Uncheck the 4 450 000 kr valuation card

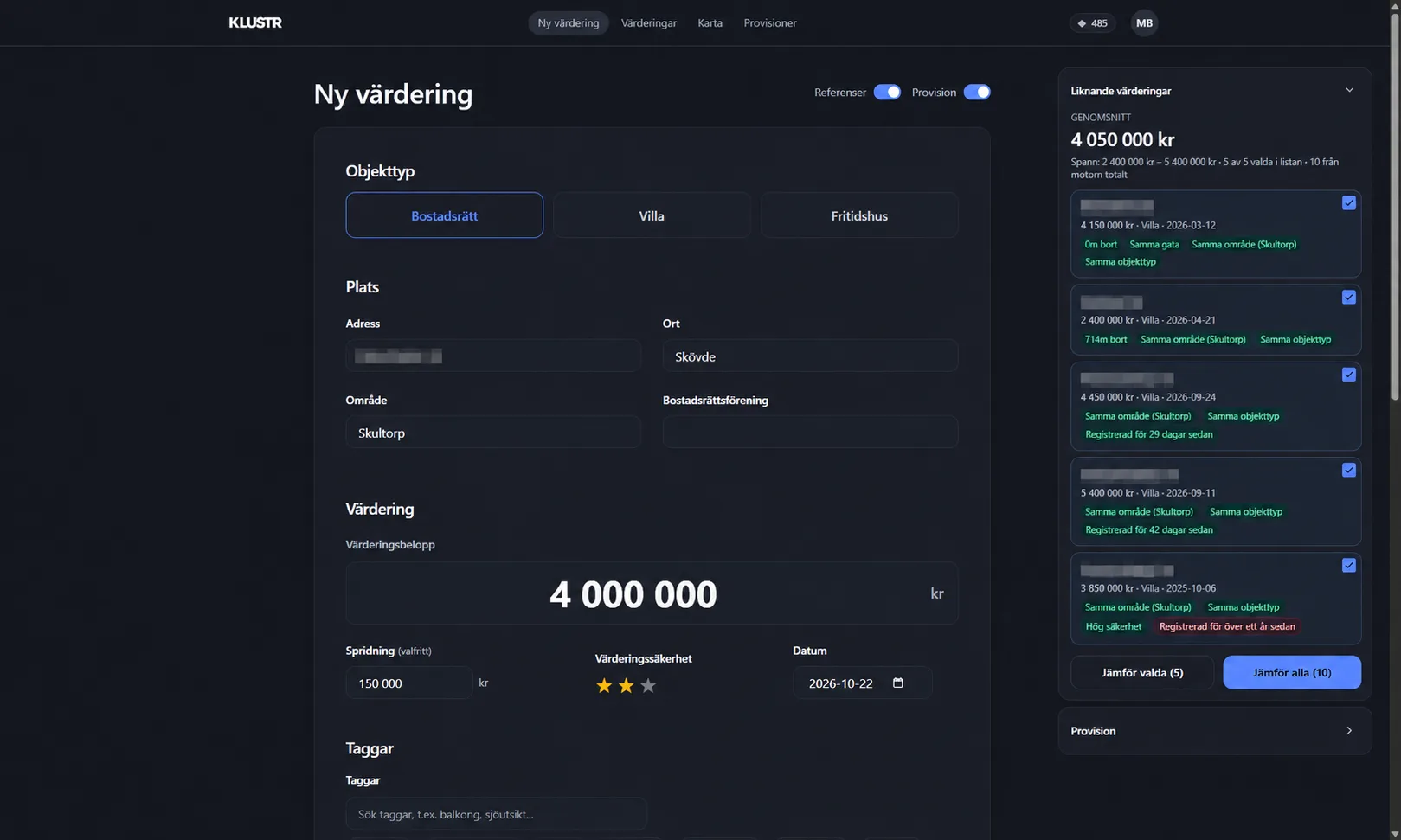pos(1349,375)
